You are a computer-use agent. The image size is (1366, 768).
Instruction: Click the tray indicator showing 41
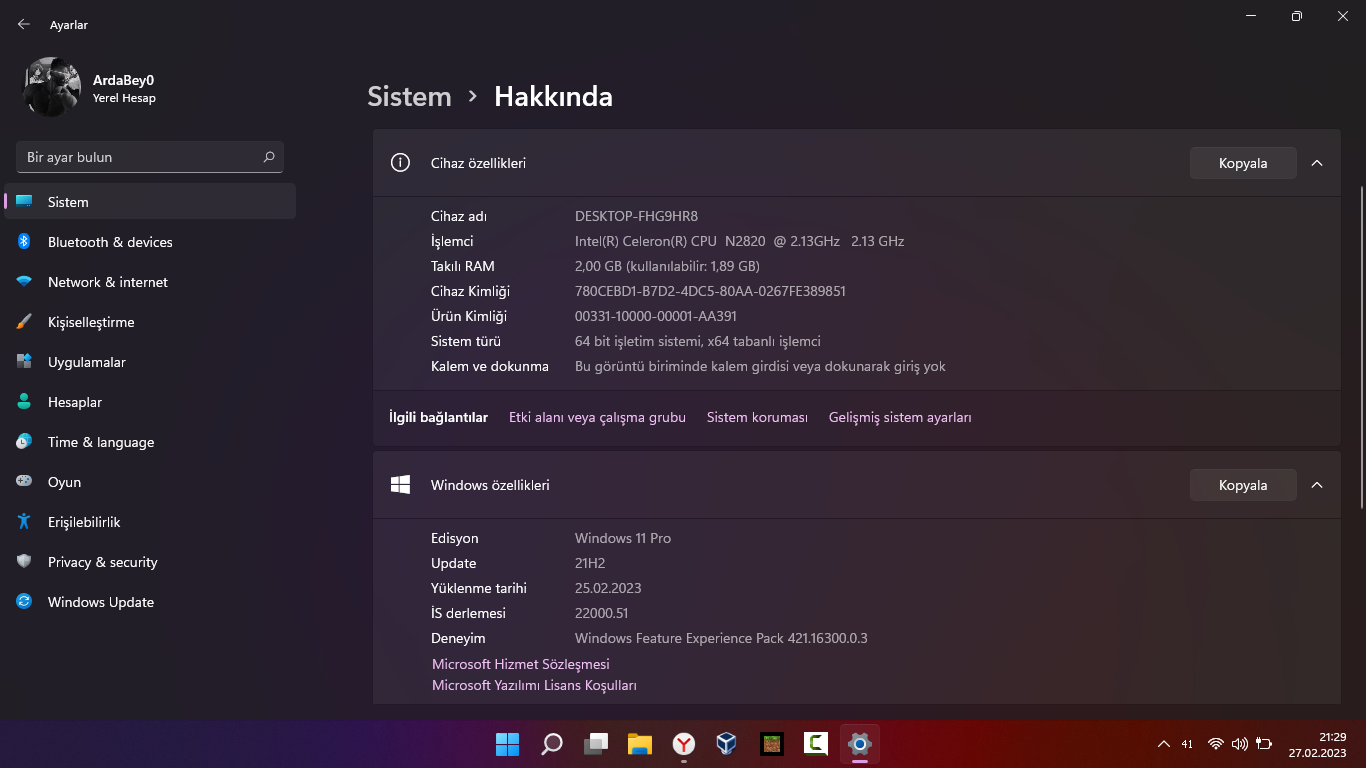1187,744
